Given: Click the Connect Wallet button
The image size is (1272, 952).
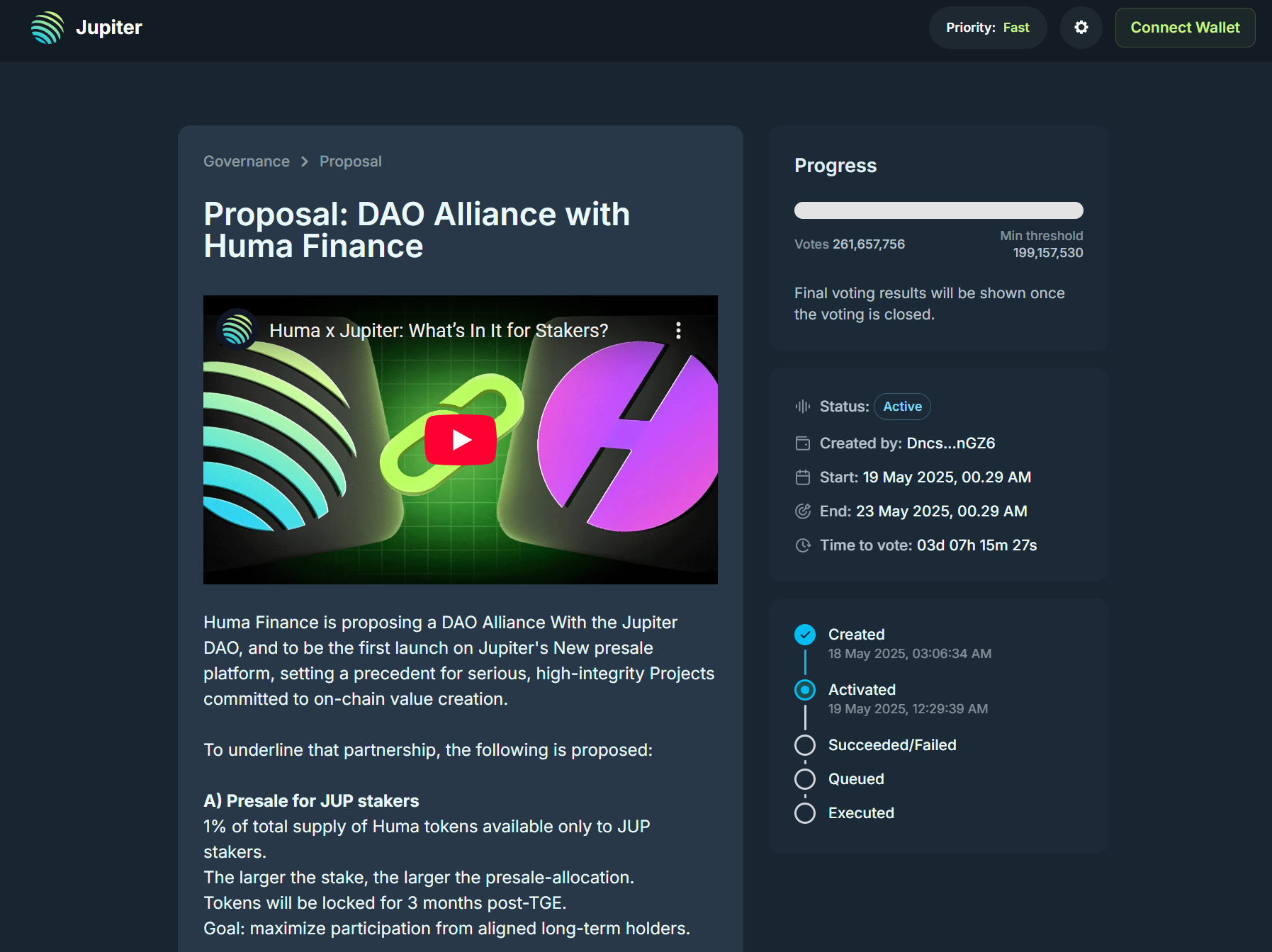Looking at the screenshot, I should [1185, 28].
